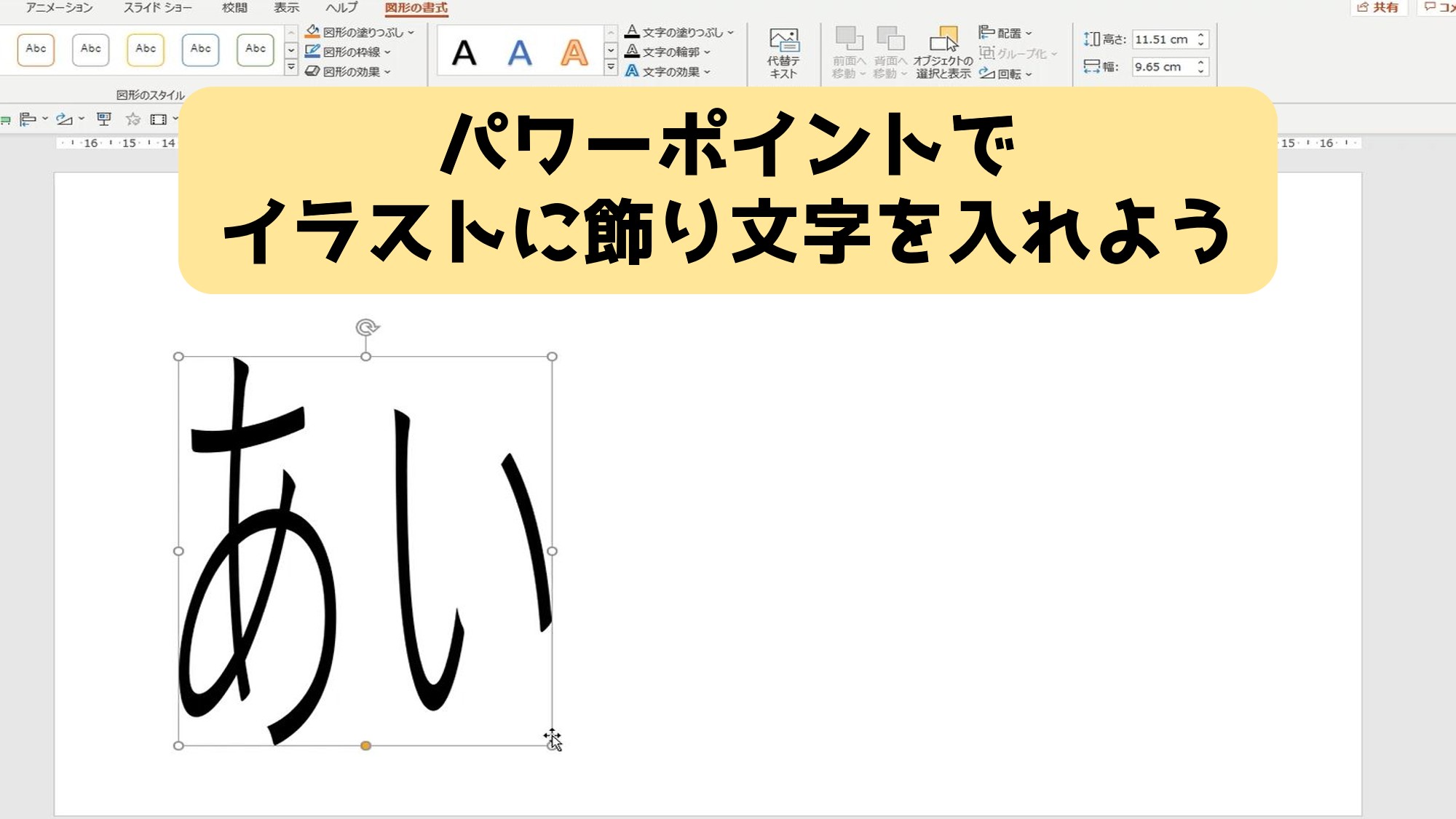Click the quick access presentation screen icon
The width and height of the screenshot is (1456, 819).
[104, 119]
